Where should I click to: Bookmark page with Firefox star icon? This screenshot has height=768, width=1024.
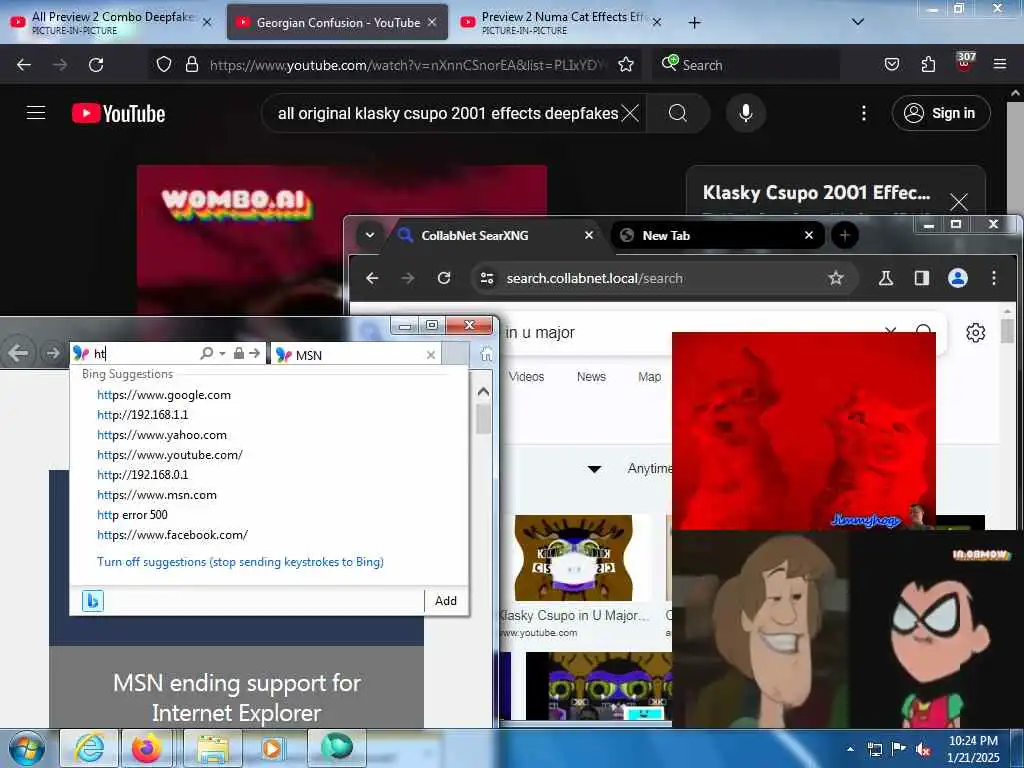(626, 64)
